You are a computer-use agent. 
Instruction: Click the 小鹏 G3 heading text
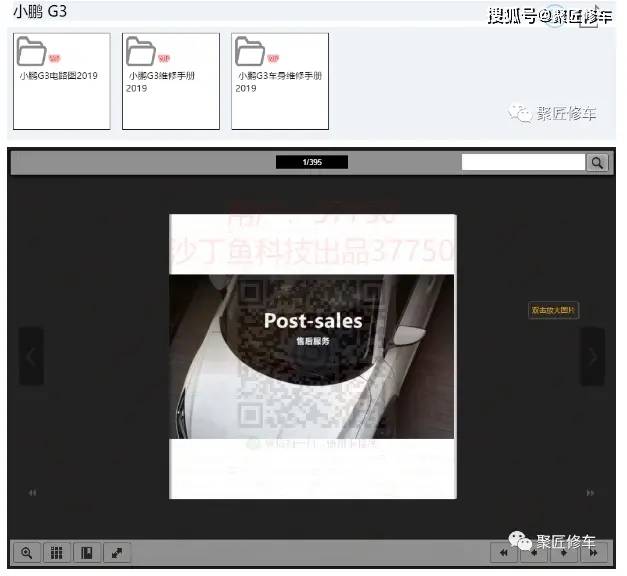[40, 12]
